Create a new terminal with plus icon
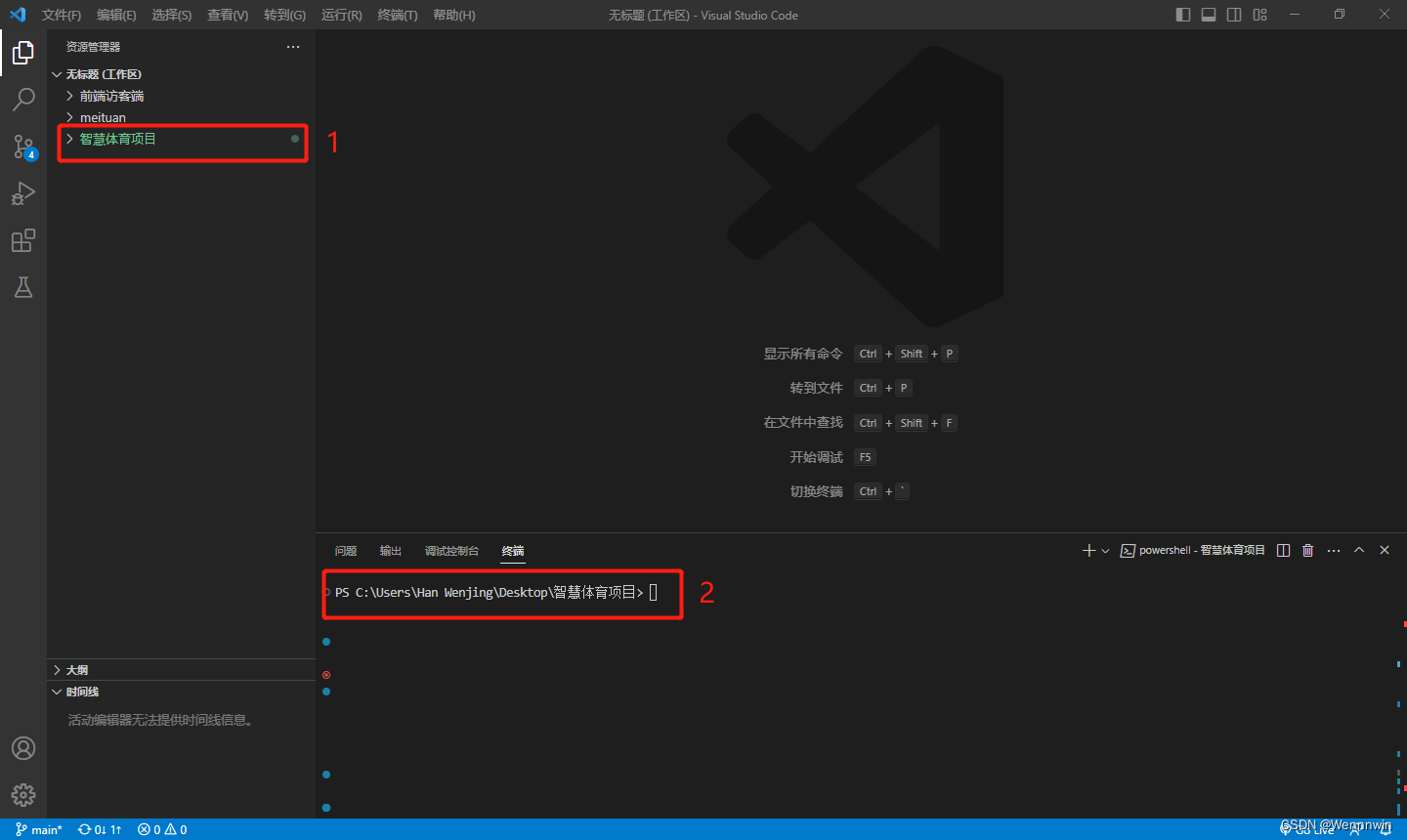This screenshot has width=1407, height=840. coord(1088,551)
